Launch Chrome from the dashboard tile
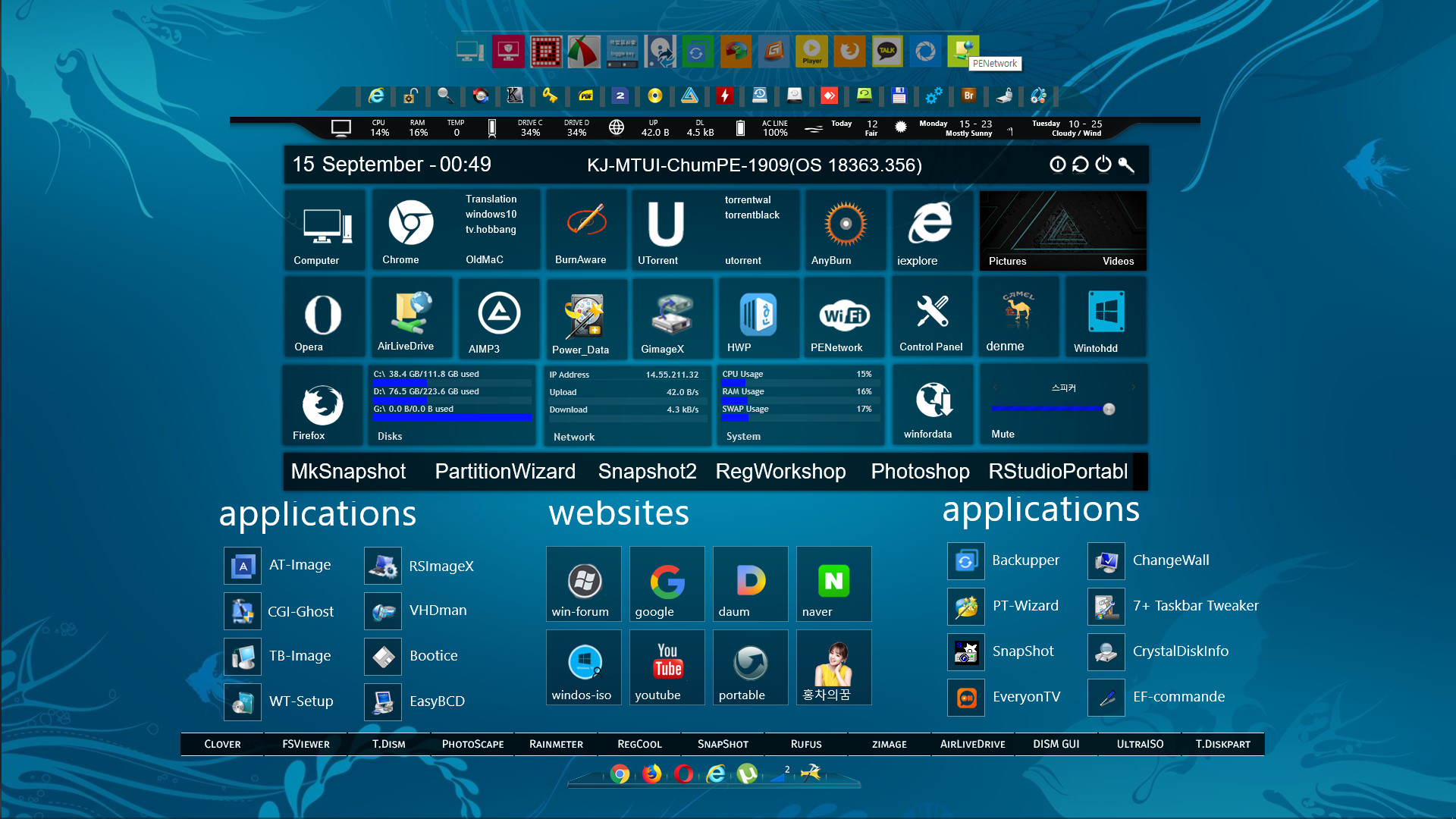1456x819 pixels. point(410,231)
